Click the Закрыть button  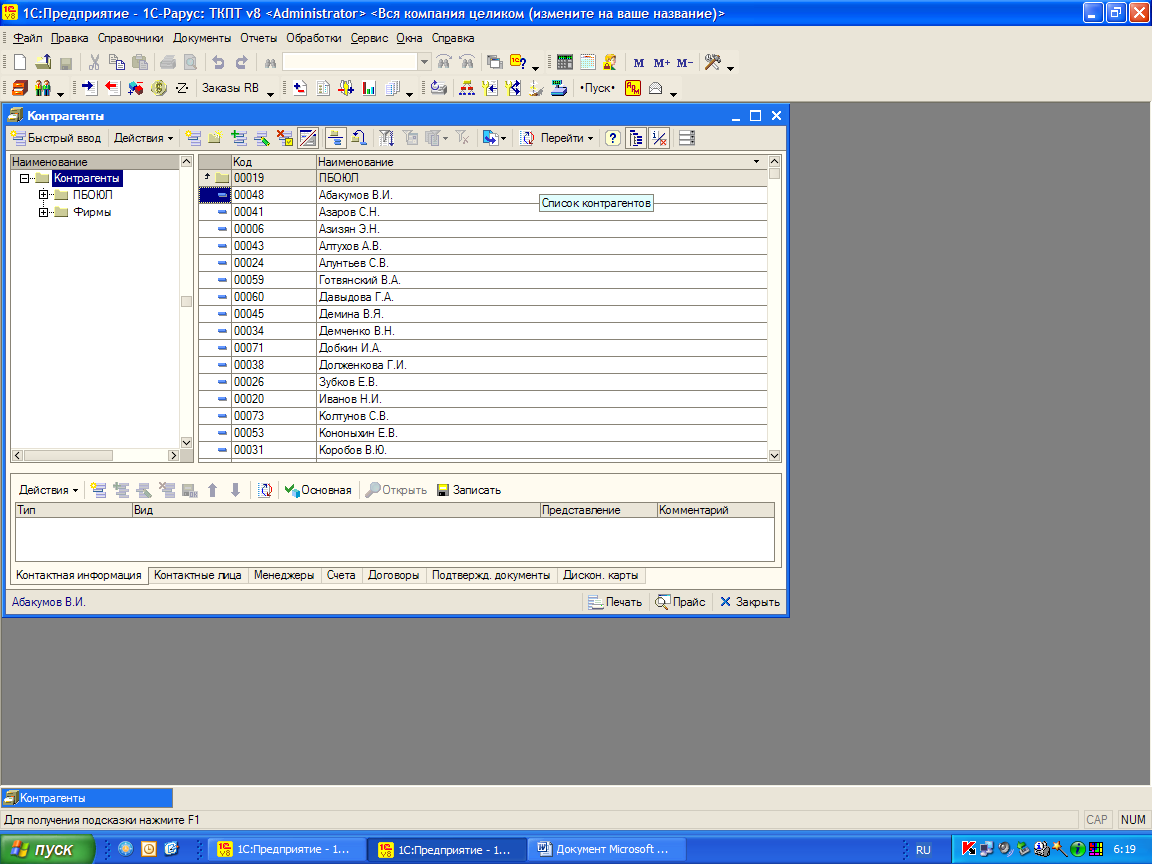750,602
